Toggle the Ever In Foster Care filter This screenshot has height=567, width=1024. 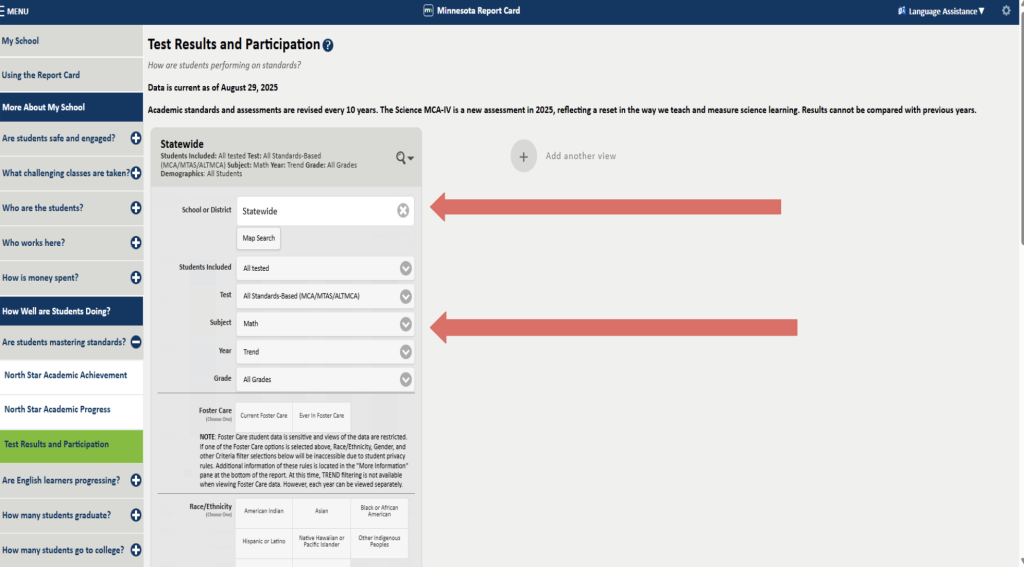pyautogui.click(x=323, y=415)
